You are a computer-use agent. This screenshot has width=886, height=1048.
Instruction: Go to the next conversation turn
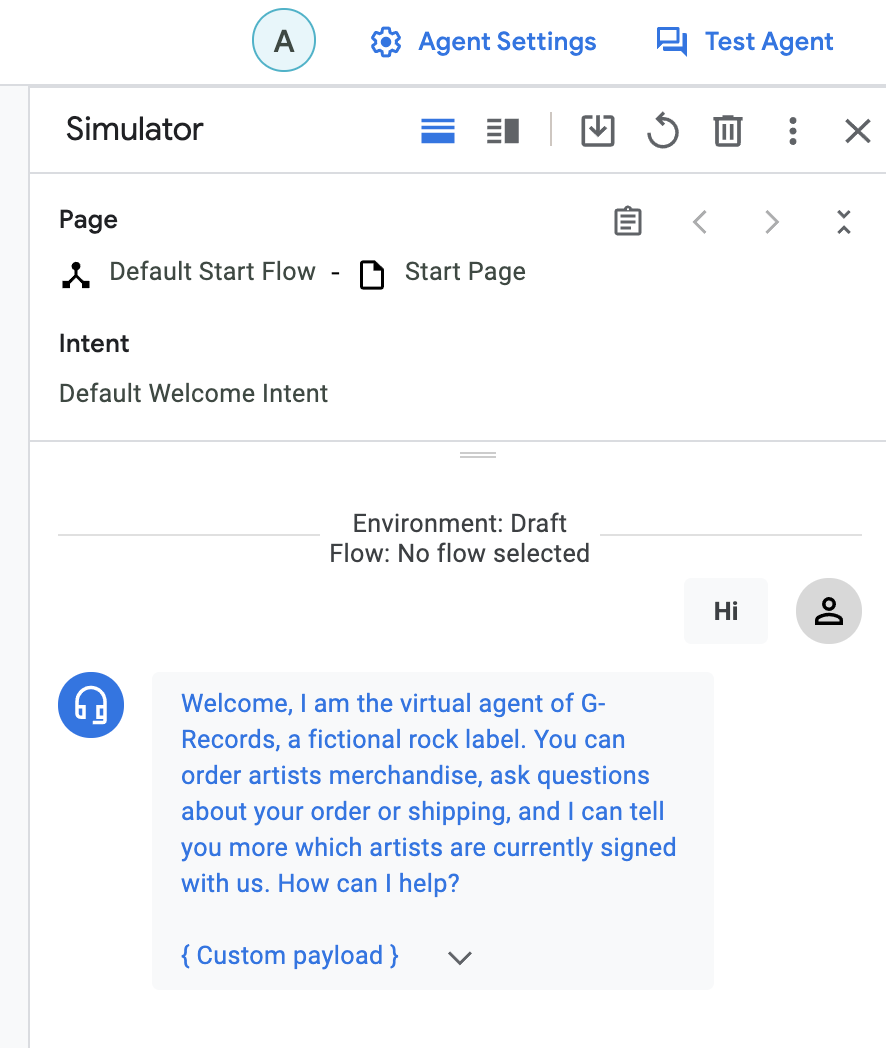click(x=771, y=221)
